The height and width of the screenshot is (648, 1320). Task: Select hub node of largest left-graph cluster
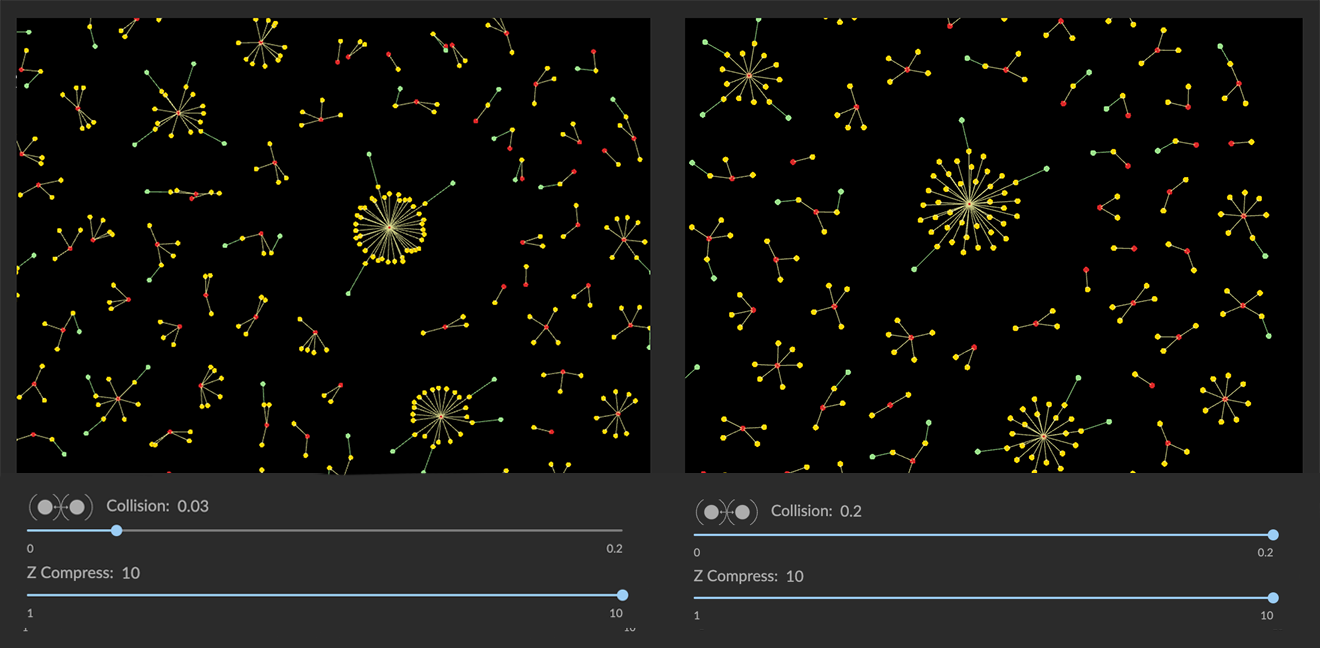coord(389,229)
